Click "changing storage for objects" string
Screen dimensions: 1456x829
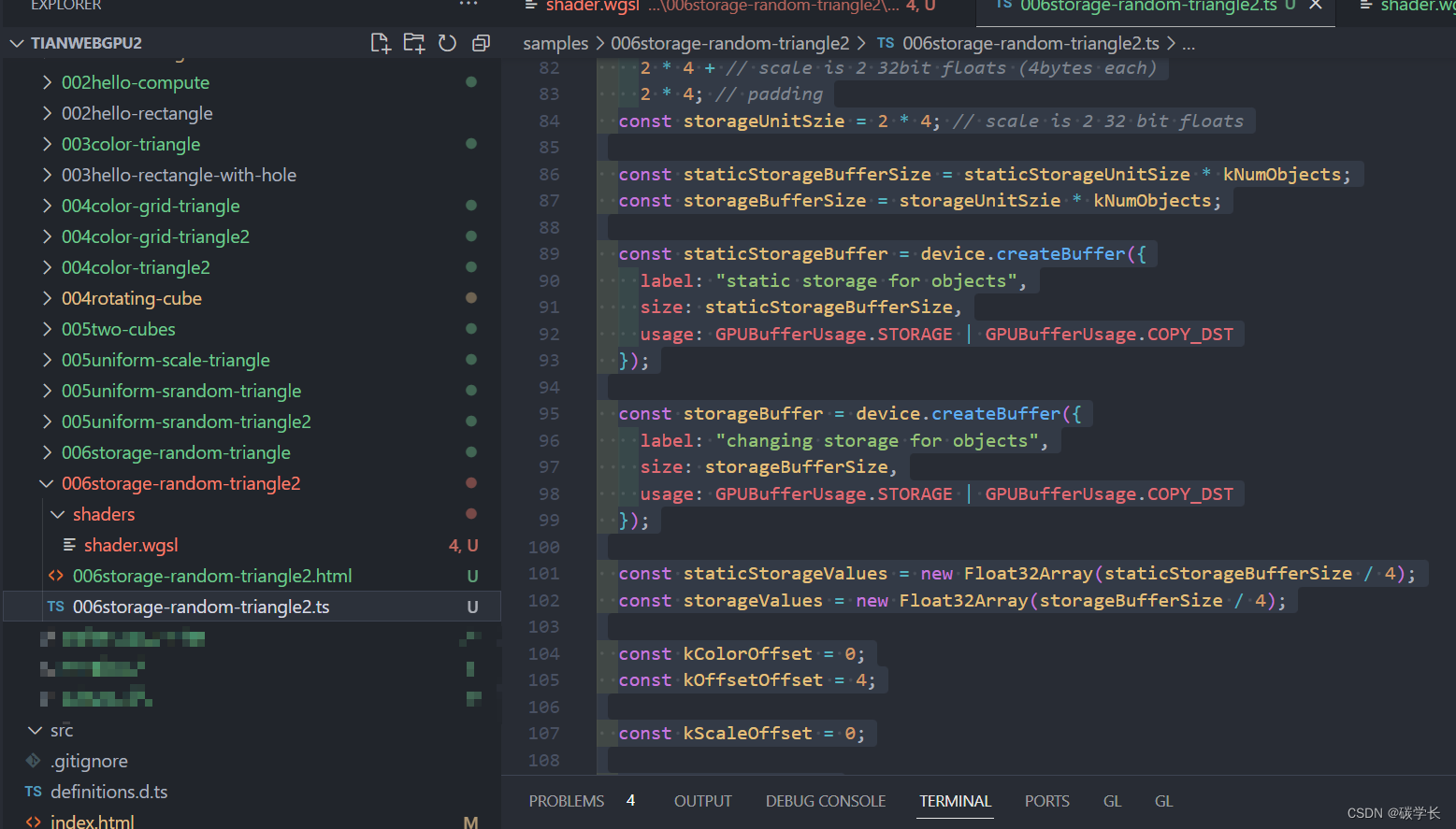point(877,440)
